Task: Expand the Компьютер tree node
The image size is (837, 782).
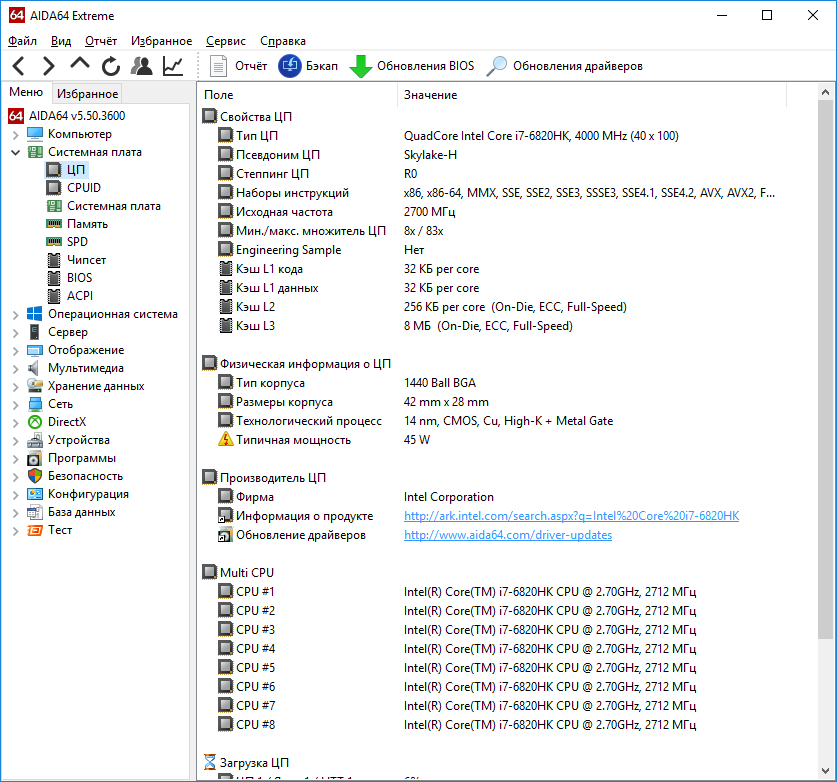Action: pyautogui.click(x=15, y=135)
